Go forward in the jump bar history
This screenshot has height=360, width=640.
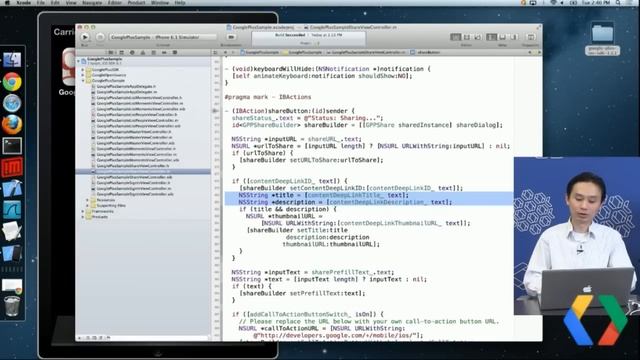point(233,53)
